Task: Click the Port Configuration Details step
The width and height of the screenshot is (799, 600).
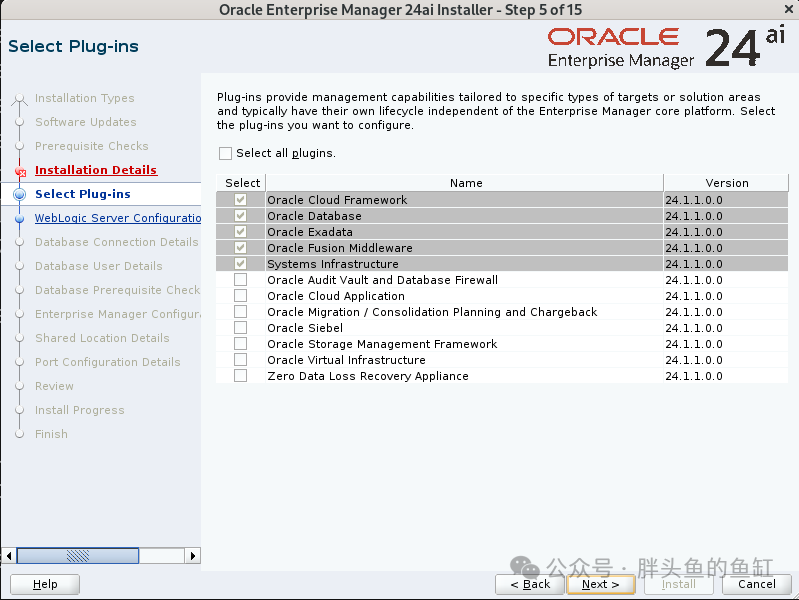Action: pos(108,361)
